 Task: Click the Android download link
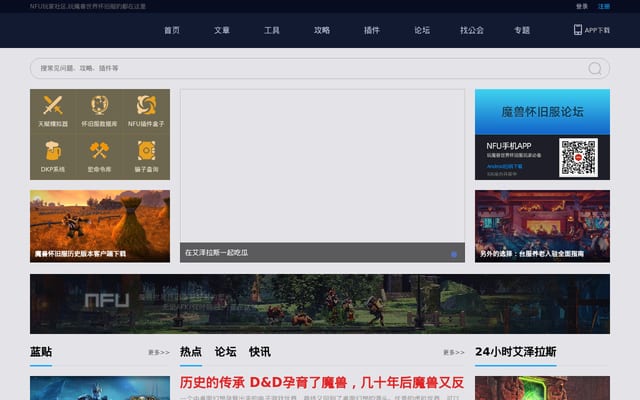(504, 167)
